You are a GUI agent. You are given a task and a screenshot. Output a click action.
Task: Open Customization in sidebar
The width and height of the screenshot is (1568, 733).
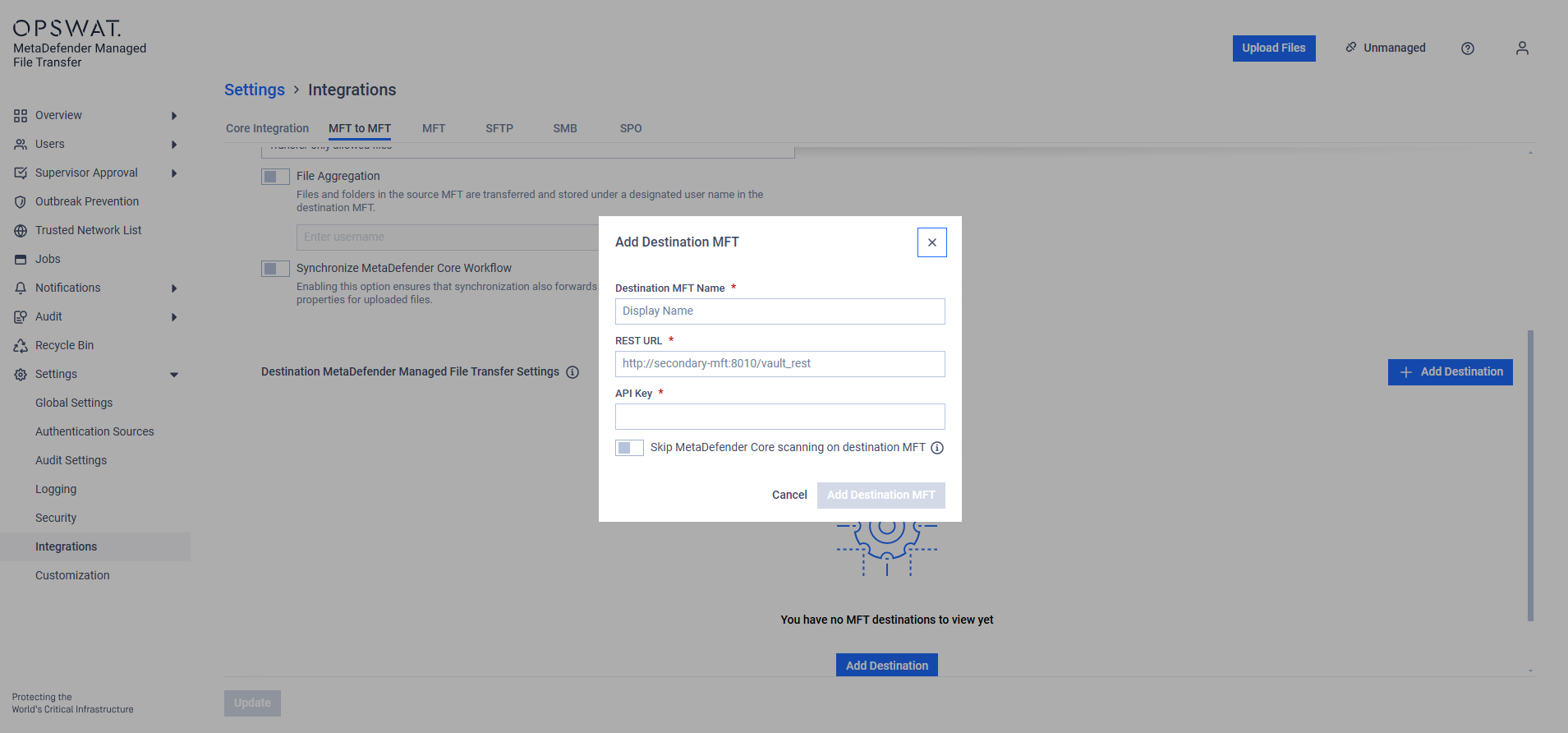pyautogui.click(x=72, y=575)
